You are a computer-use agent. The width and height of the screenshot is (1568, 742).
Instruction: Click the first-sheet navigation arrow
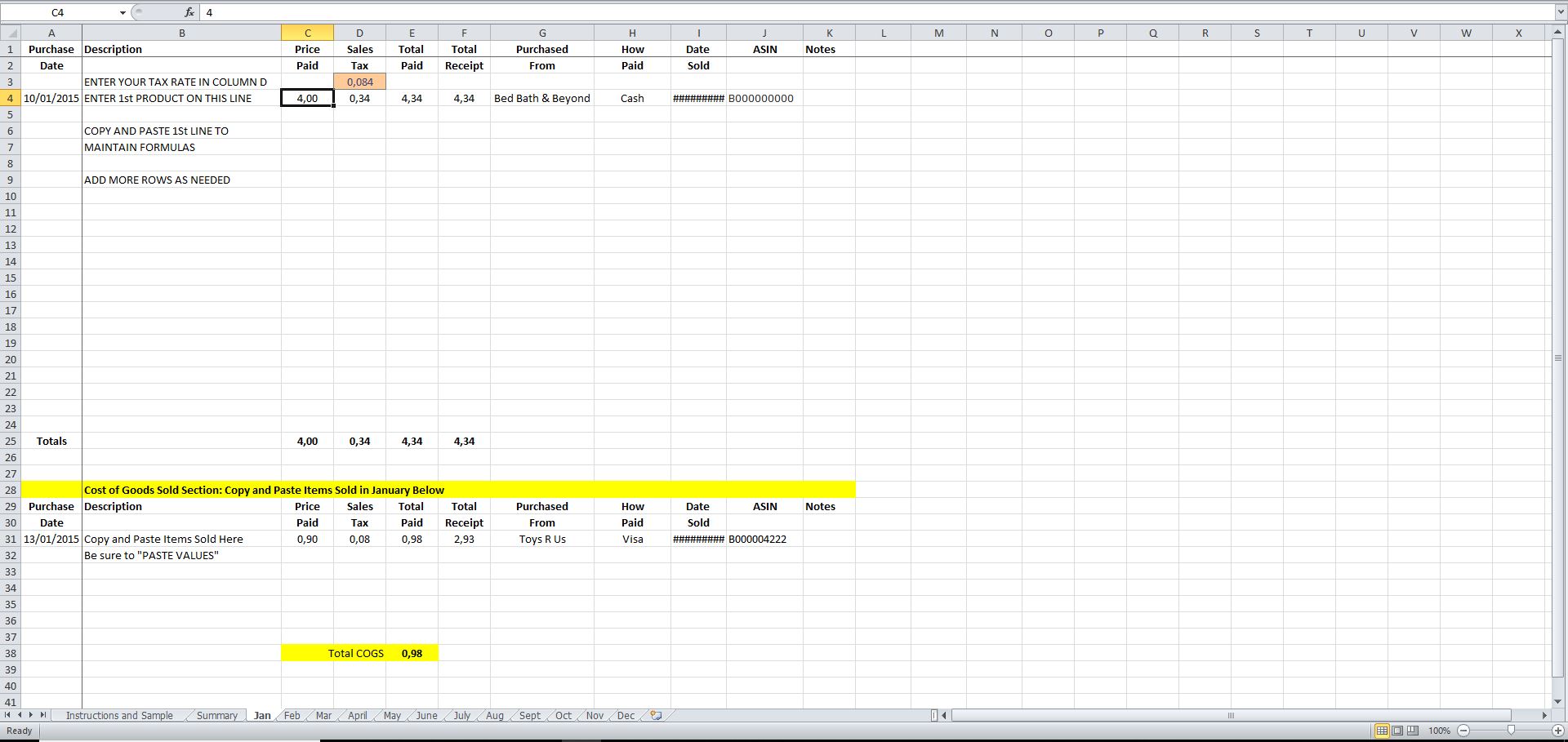coord(7,715)
